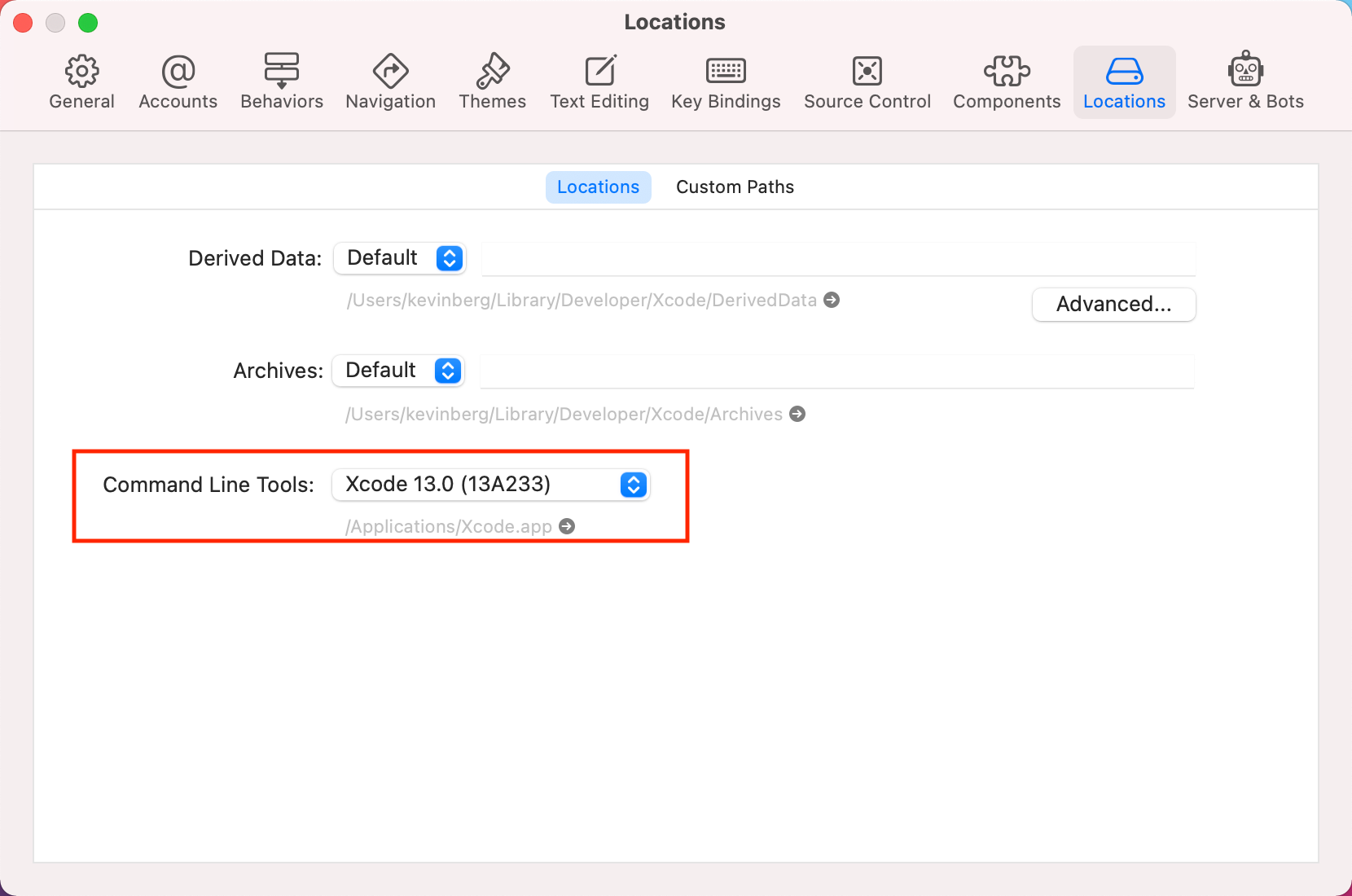Screen dimensions: 1352x896
Task: Open the Components pane
Action: tap(1007, 81)
